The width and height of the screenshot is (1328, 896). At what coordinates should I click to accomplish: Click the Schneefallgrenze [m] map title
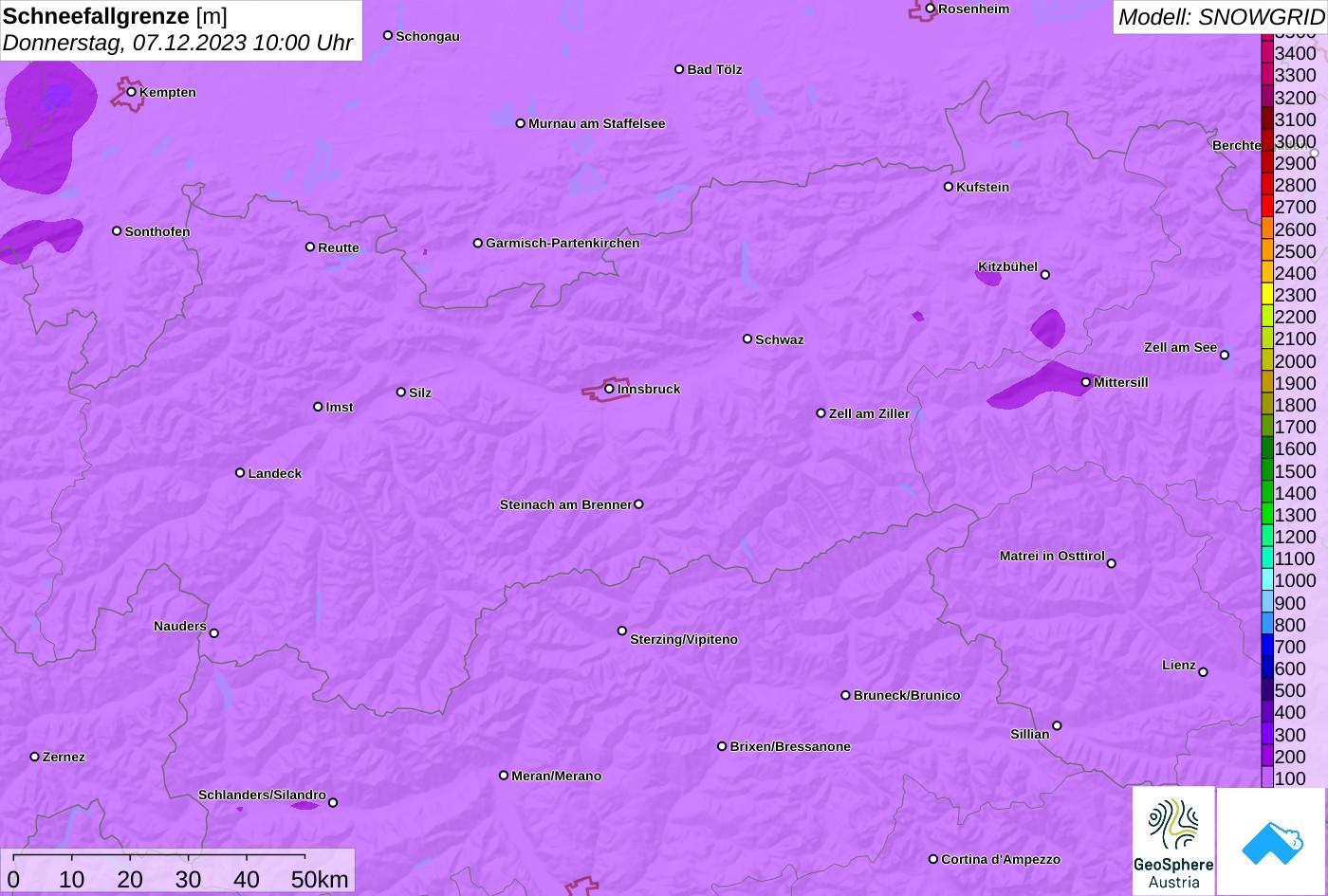115,16
